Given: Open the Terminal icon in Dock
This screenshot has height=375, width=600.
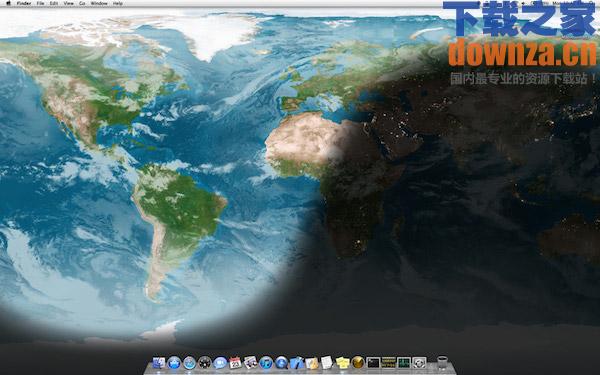Looking at the screenshot, I should pyautogui.click(x=373, y=362).
